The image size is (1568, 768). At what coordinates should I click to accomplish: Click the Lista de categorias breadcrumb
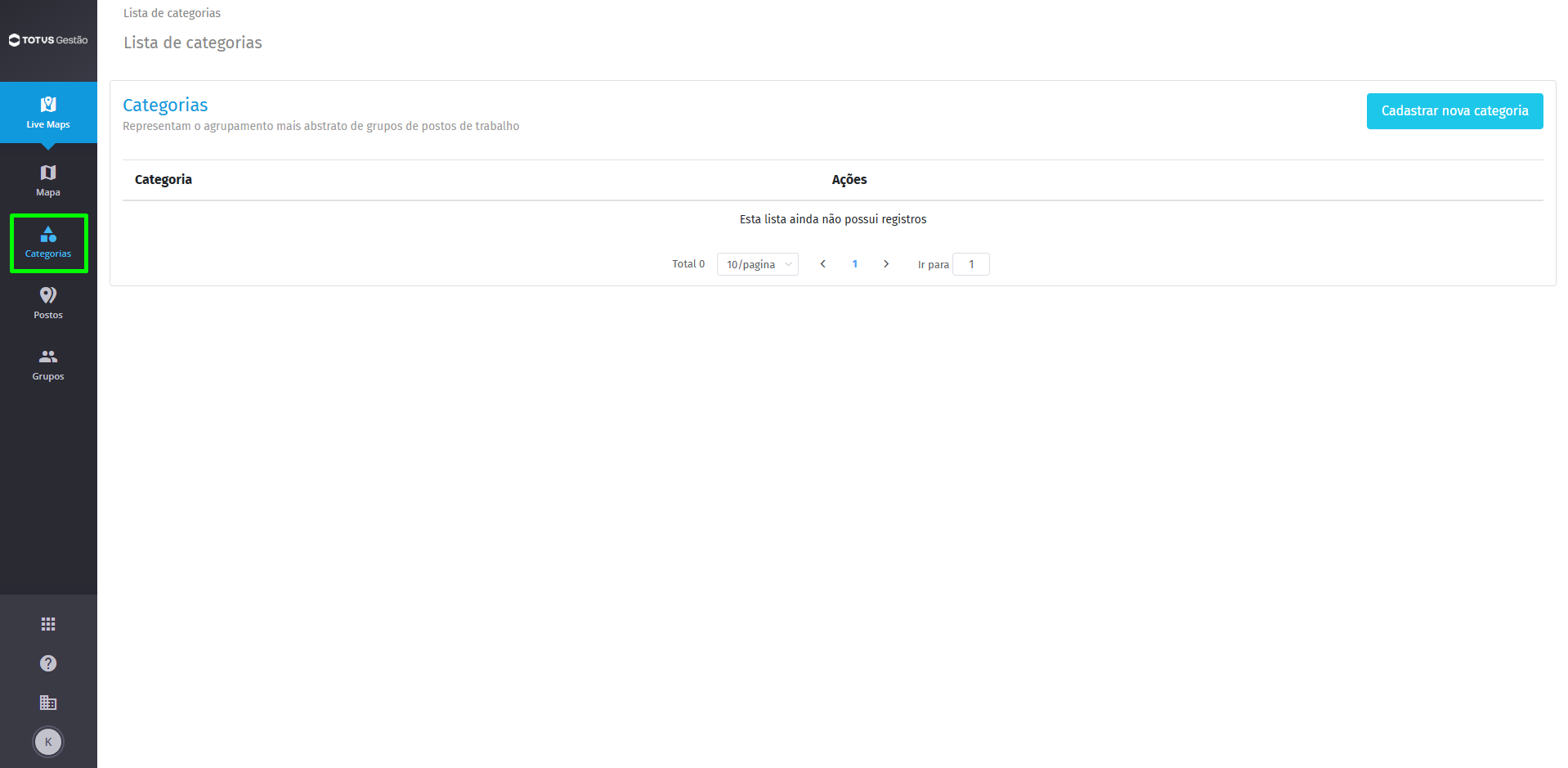(172, 13)
